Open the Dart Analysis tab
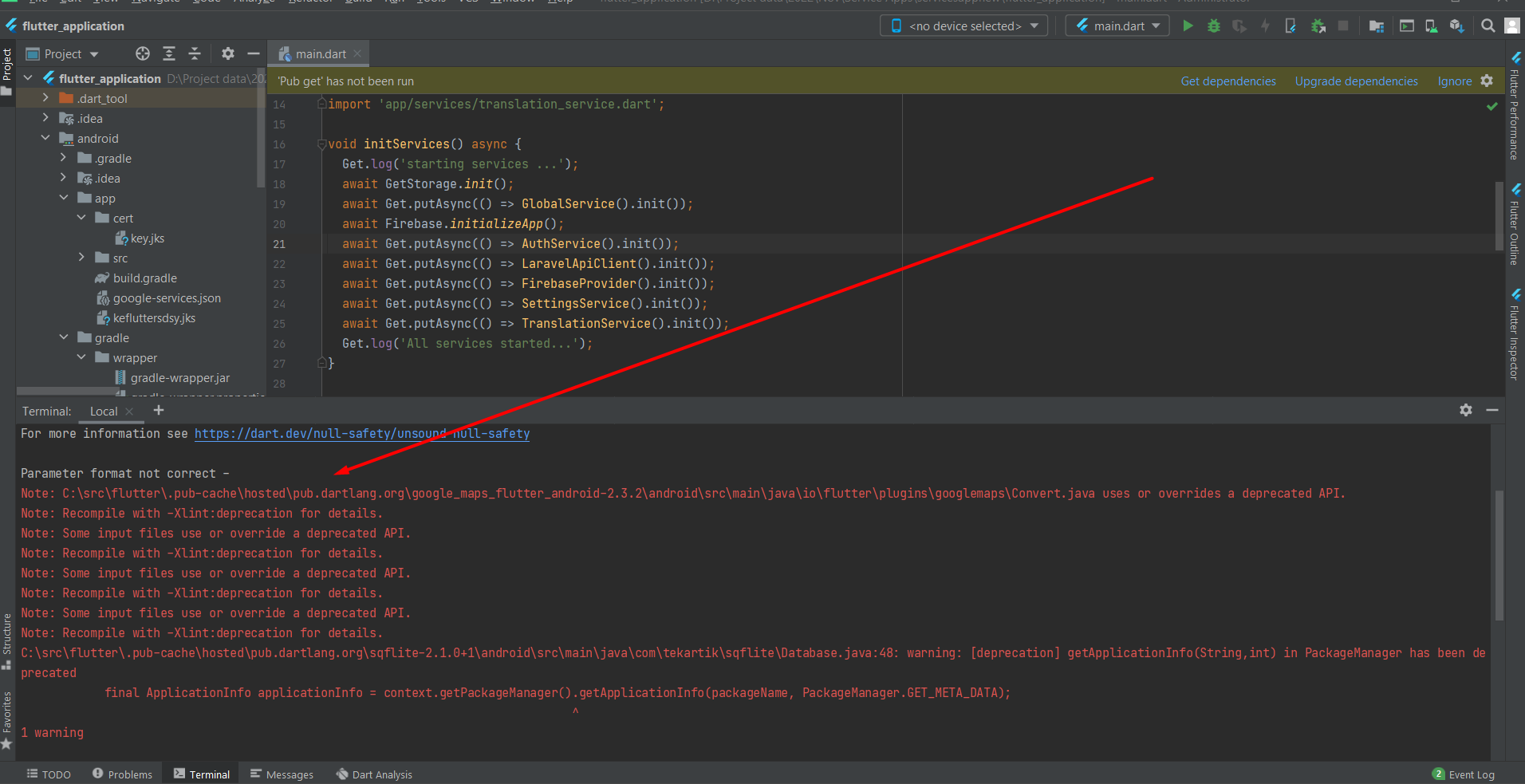 [x=374, y=774]
